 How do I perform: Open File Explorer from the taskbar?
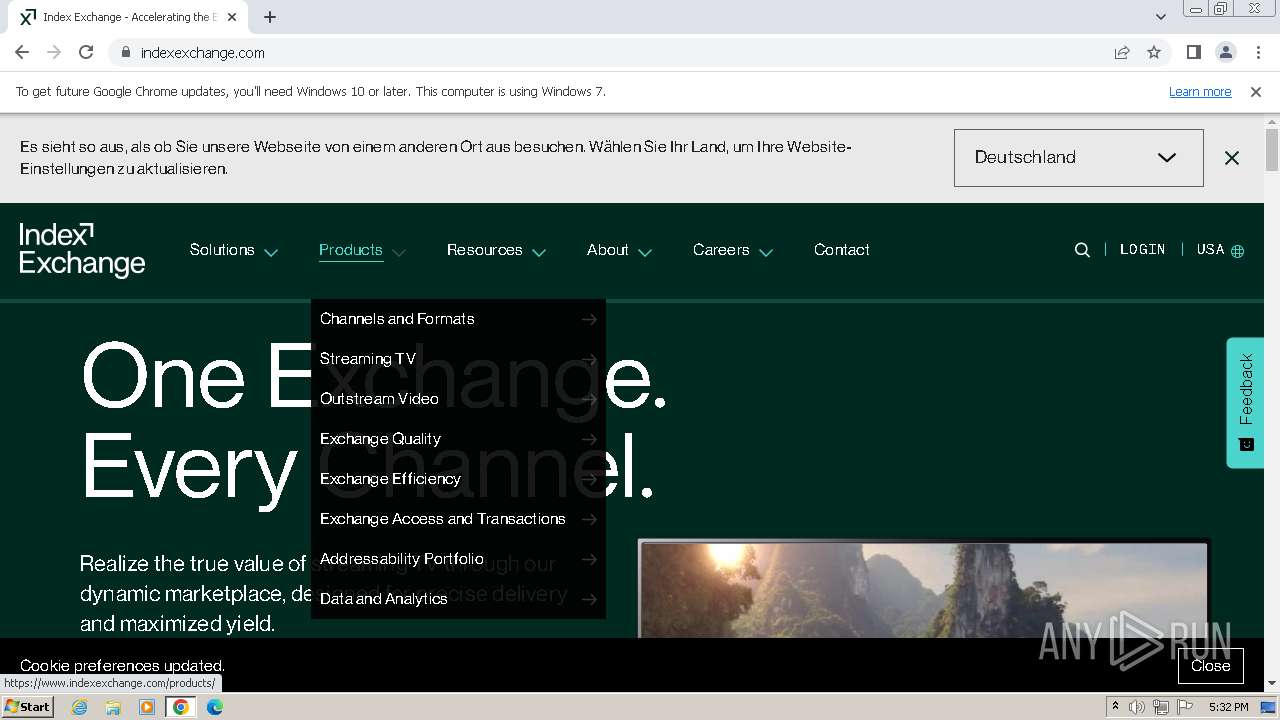pyautogui.click(x=113, y=707)
